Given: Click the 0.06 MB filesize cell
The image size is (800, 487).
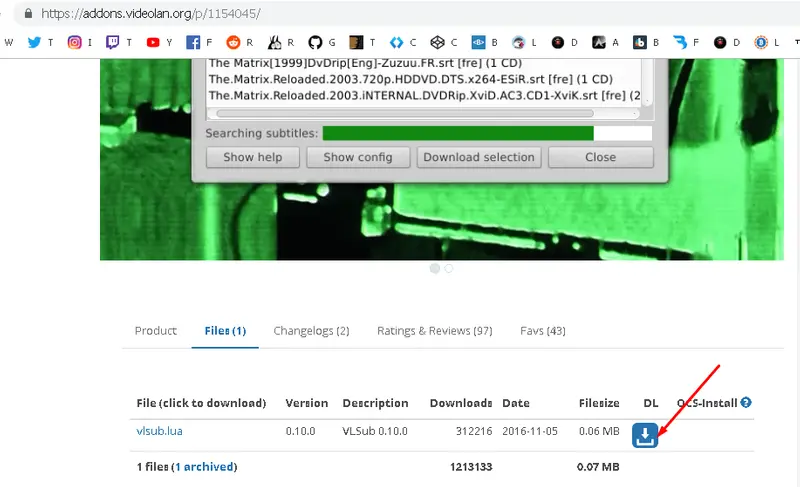Looking at the screenshot, I should click(599, 431).
